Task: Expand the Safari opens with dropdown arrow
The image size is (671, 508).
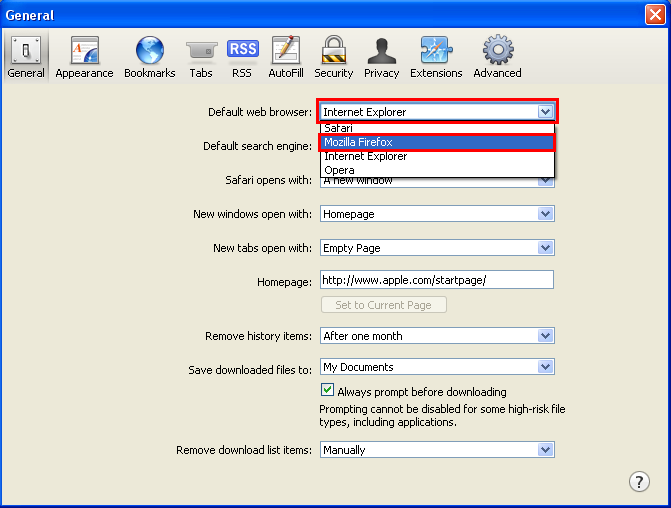Action: (x=546, y=181)
